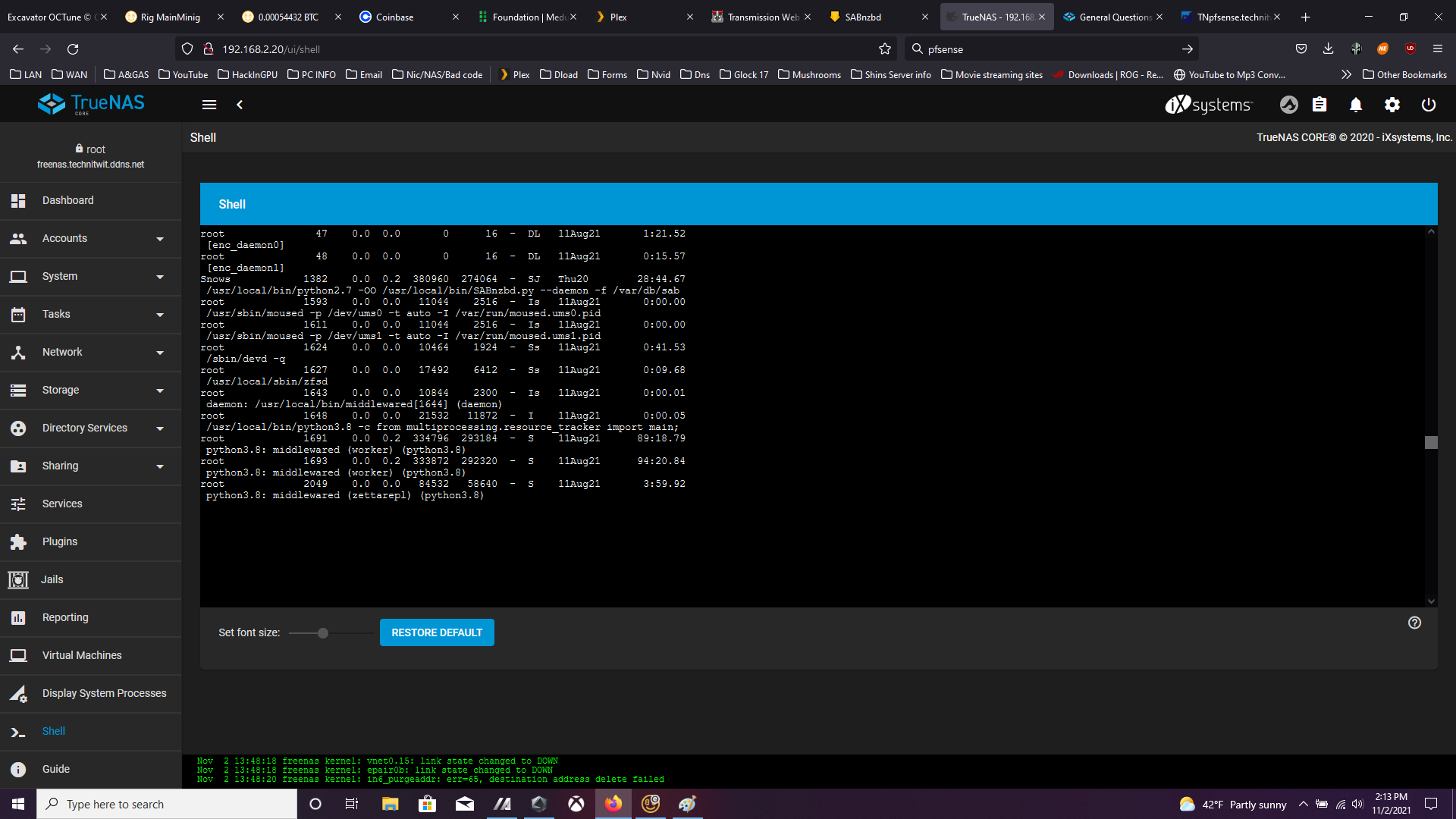Viewport: 1456px width, 819px height.
Task: Click the shell scrollbar thumb
Action: point(1431,442)
